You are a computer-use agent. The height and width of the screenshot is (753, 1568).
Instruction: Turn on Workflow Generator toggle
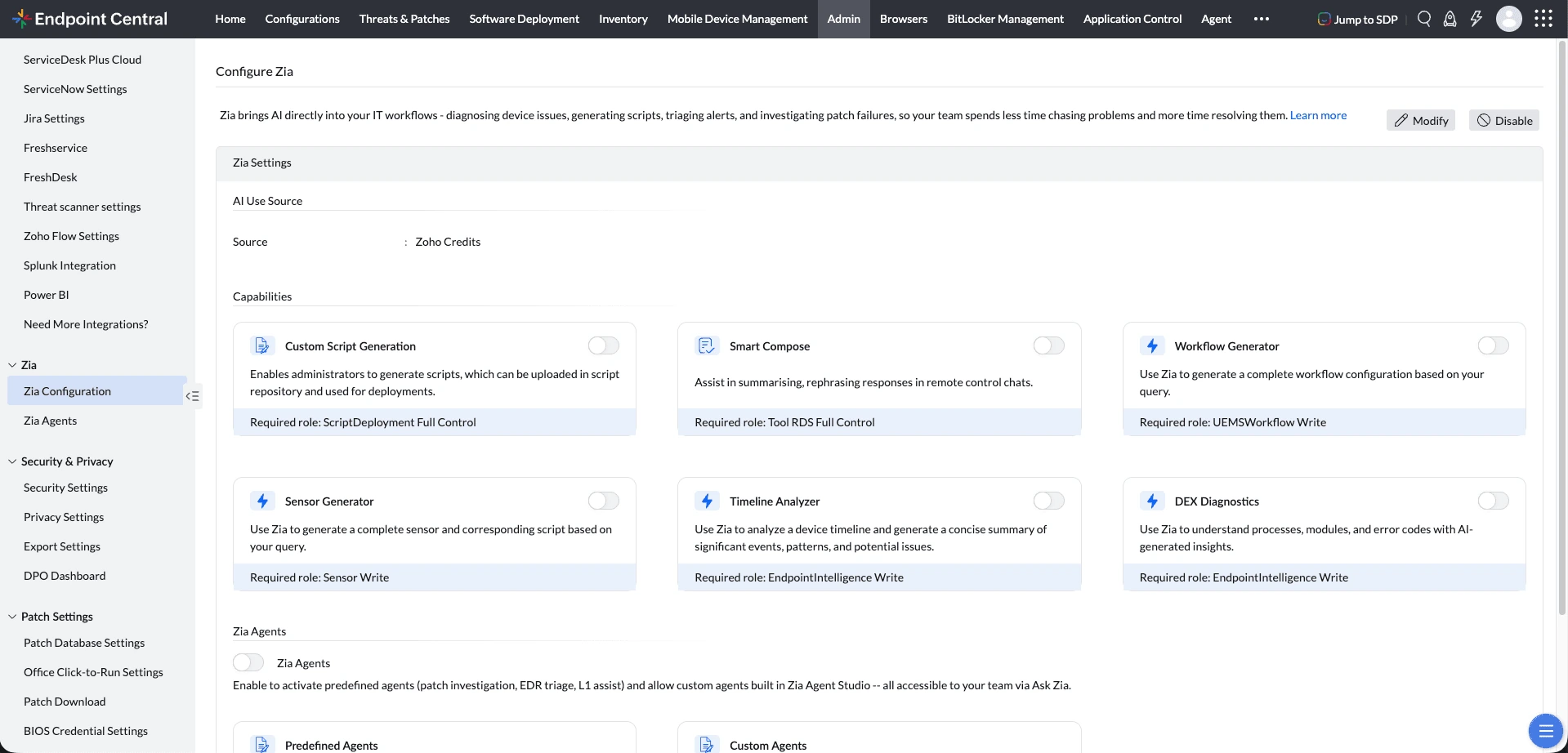tap(1493, 345)
